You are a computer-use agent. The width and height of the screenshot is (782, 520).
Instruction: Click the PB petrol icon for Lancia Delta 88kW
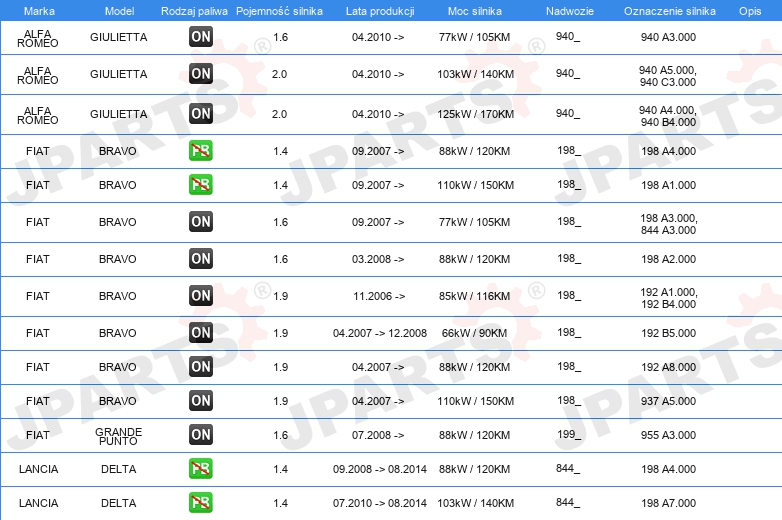point(201,469)
